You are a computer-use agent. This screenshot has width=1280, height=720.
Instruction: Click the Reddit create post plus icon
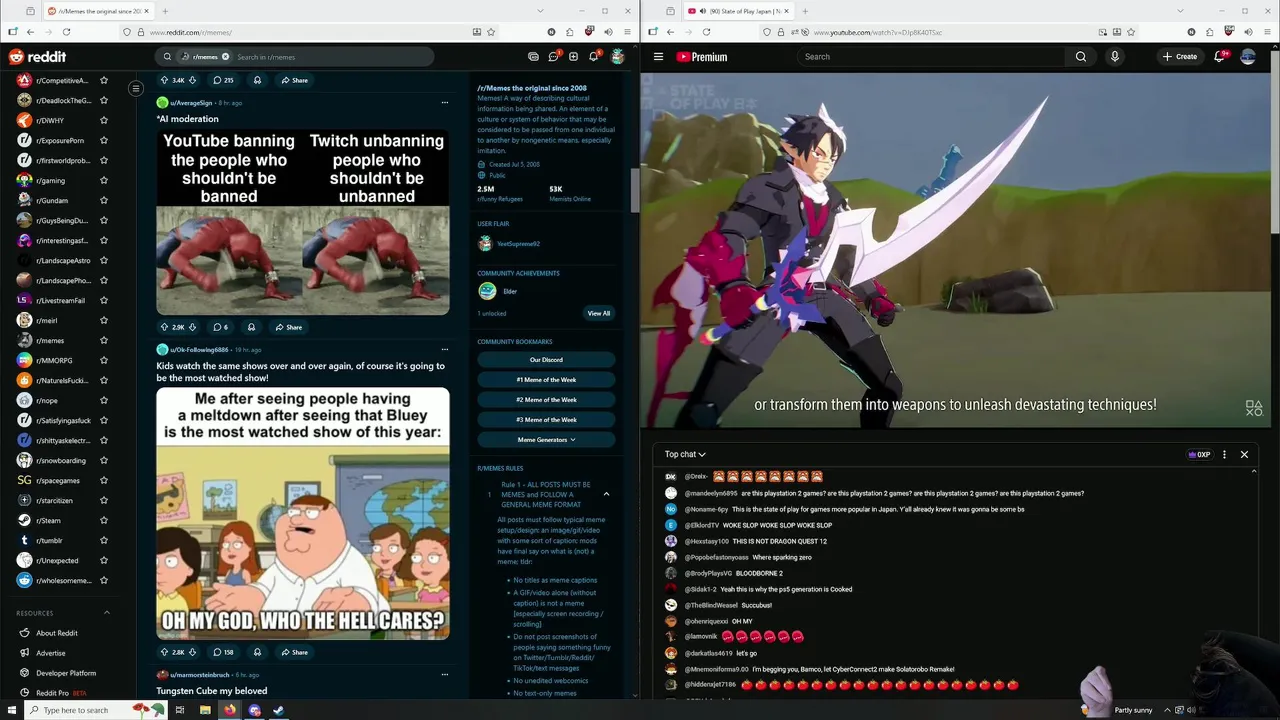573,57
